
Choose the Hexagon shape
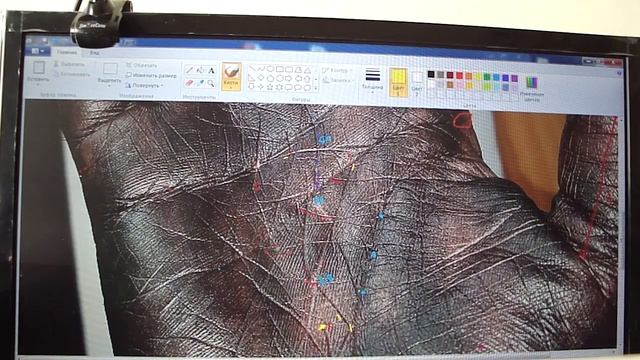pyautogui.click(x=280, y=78)
